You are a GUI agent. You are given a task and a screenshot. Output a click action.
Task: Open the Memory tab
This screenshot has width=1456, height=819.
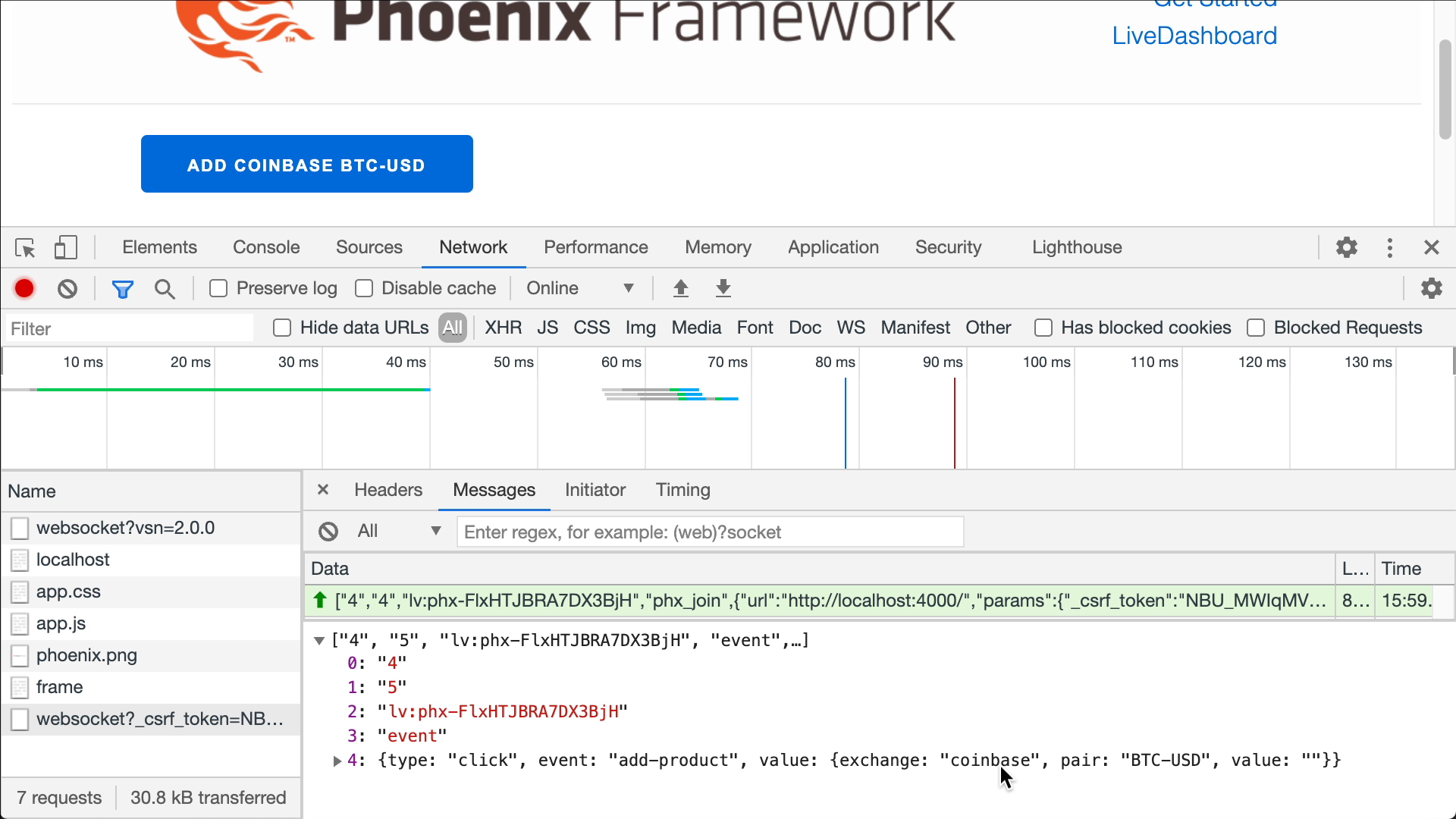[718, 247]
